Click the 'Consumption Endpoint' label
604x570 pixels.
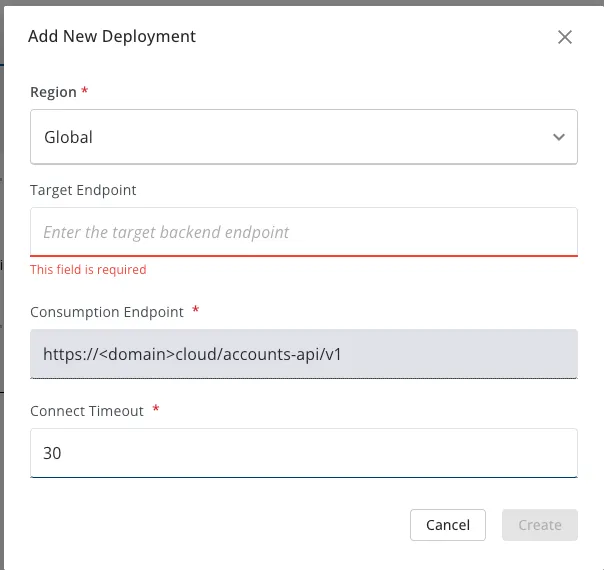pos(107,312)
